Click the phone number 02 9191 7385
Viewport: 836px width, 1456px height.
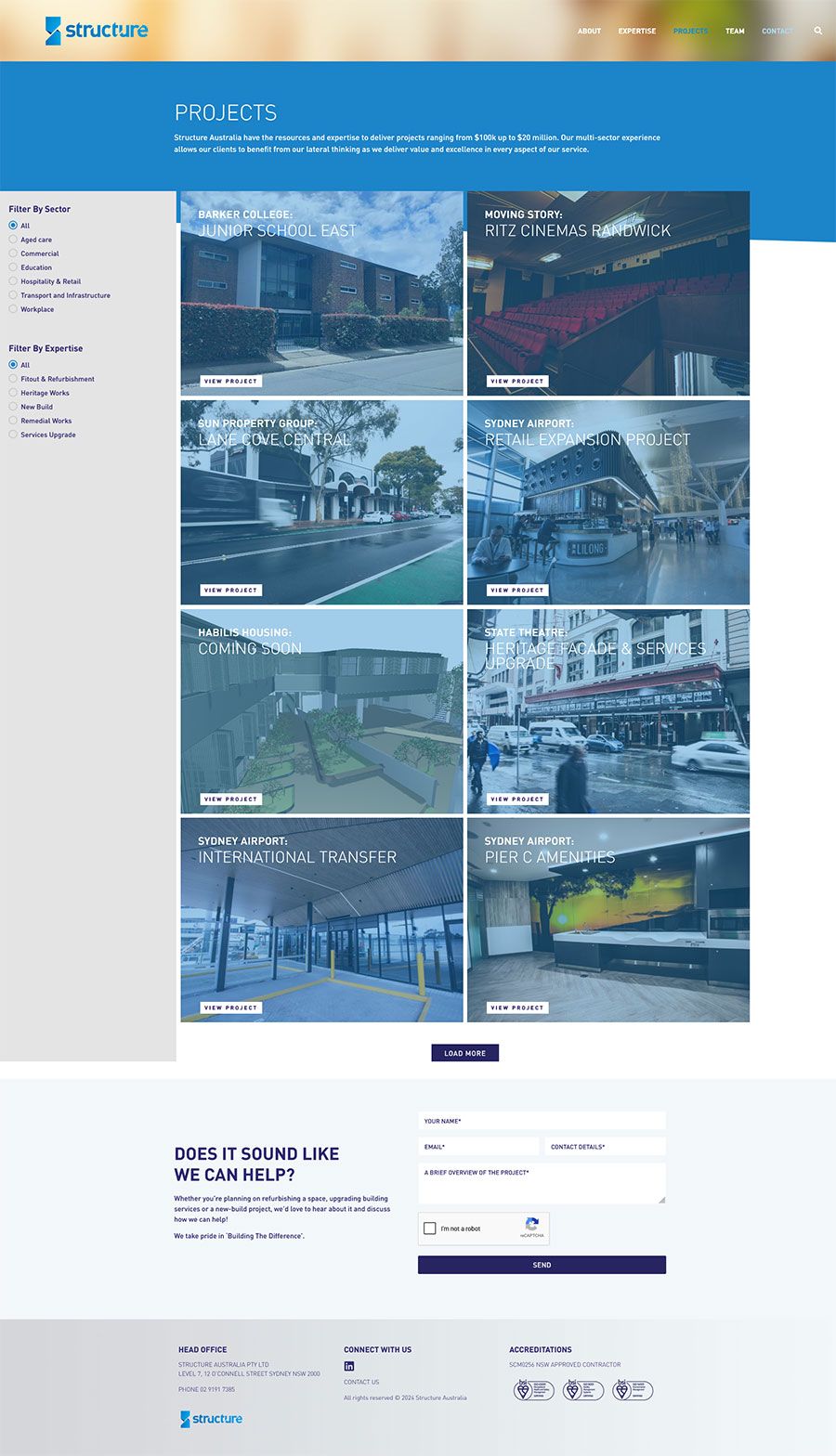[206, 1389]
